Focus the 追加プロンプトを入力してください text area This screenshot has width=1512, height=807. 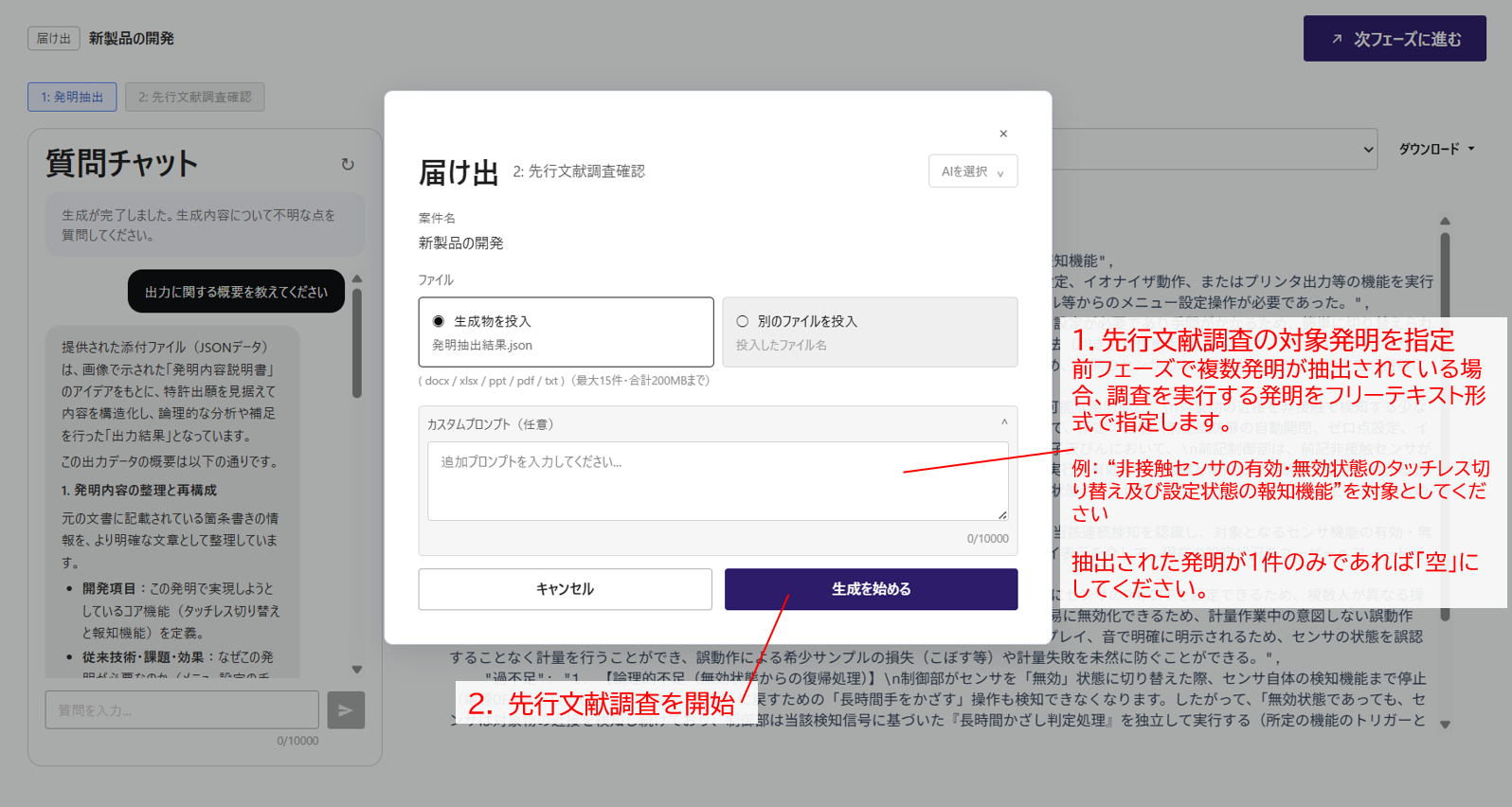click(718, 481)
